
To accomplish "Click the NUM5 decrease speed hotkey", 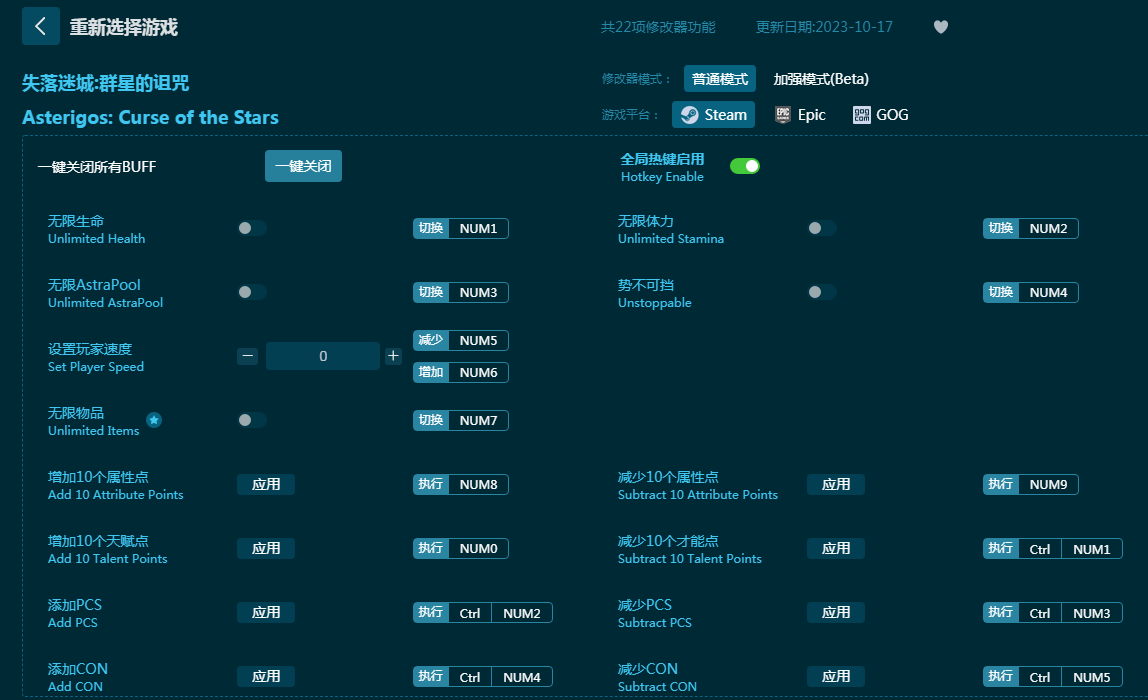I will (461, 340).
